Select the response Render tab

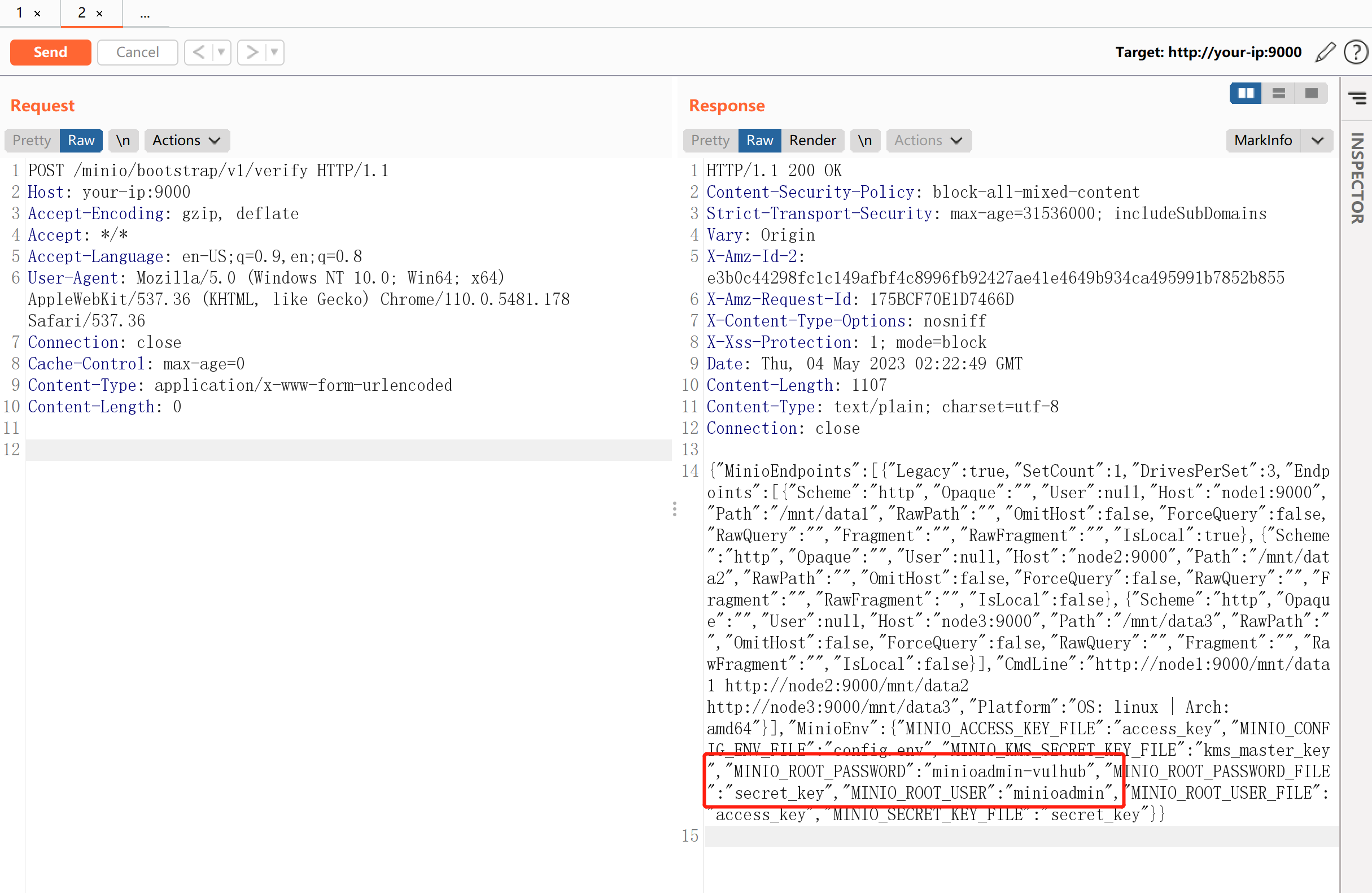click(x=812, y=140)
